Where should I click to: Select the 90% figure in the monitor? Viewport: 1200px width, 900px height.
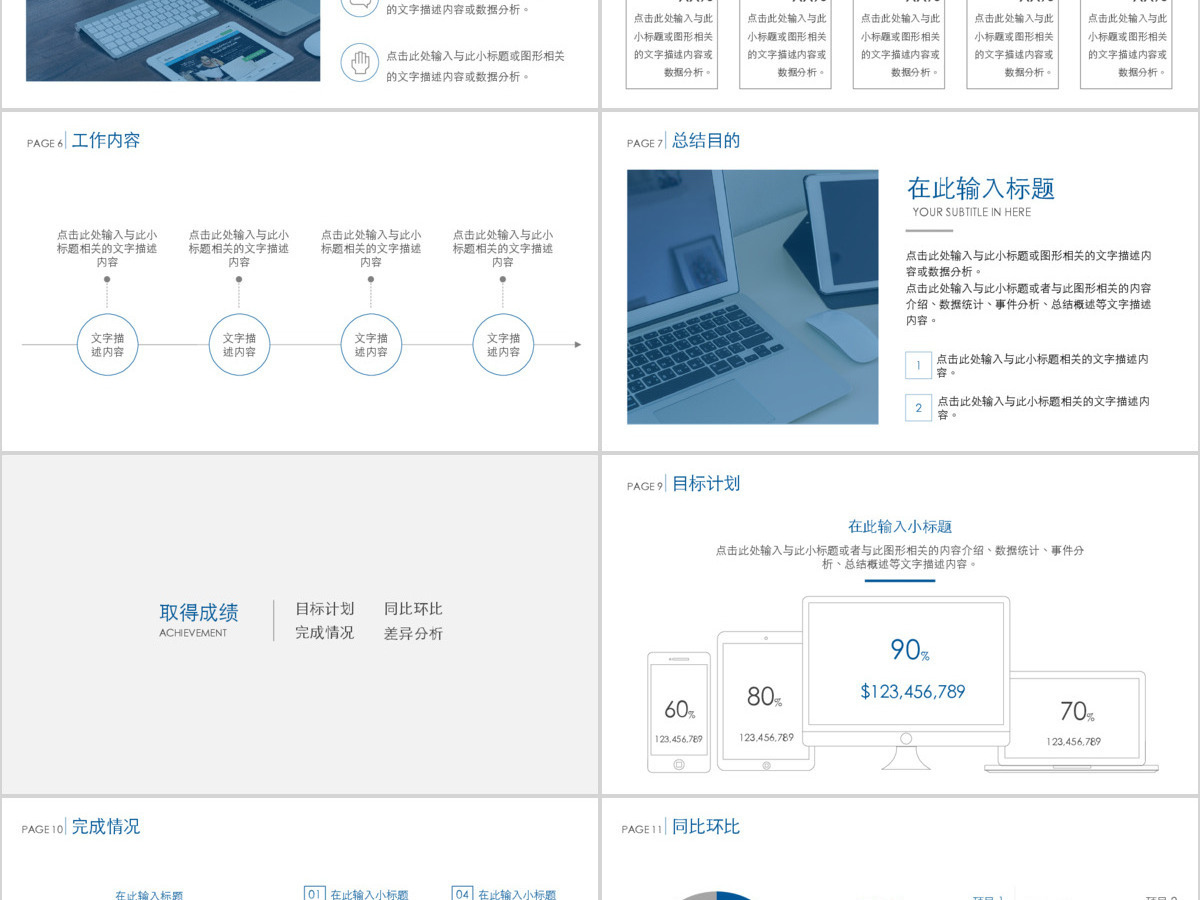click(910, 650)
